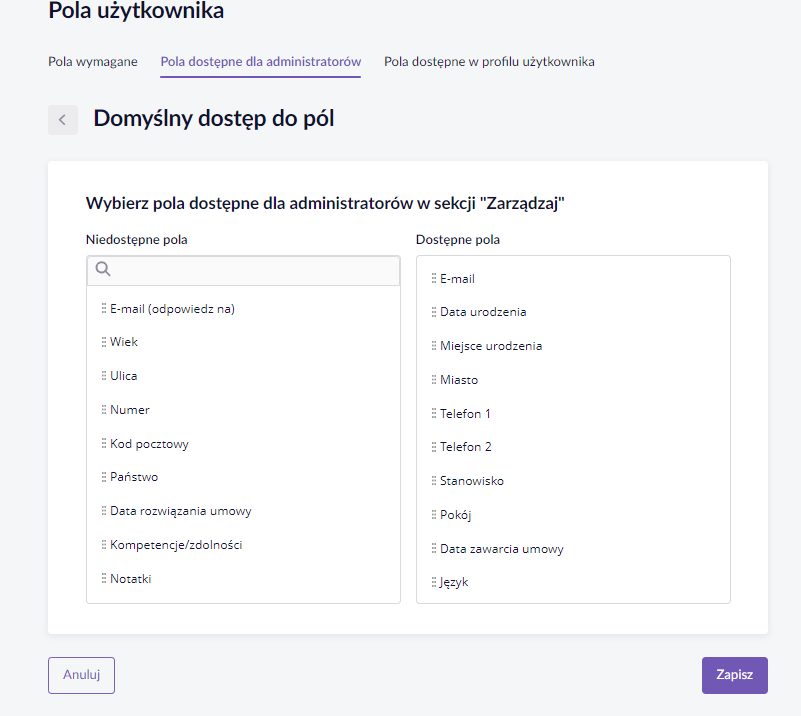This screenshot has width=801, height=716.
Task: Click the drag handle next to Telefon 1
Action: pyautogui.click(x=434, y=414)
